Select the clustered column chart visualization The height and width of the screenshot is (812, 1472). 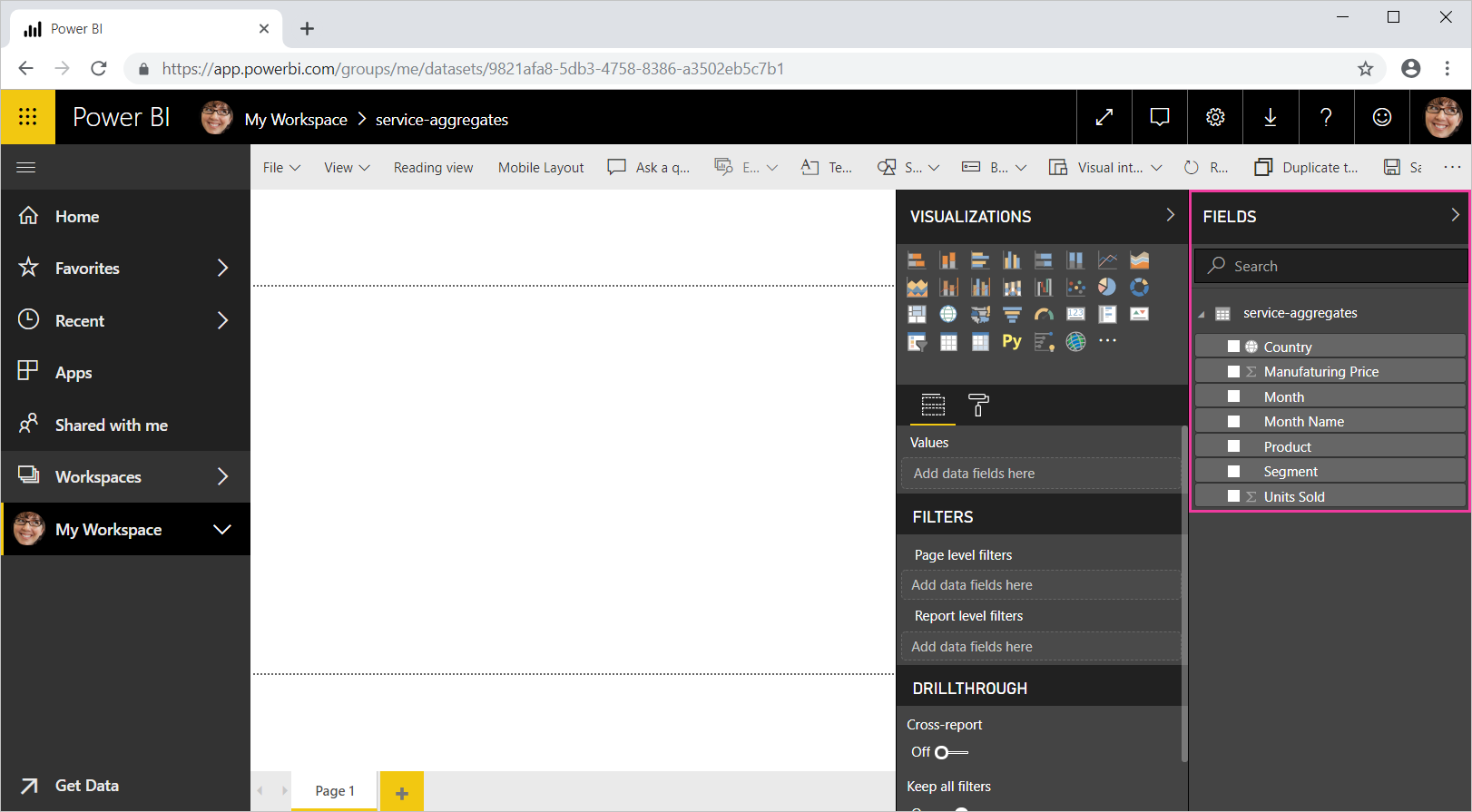[1012, 260]
